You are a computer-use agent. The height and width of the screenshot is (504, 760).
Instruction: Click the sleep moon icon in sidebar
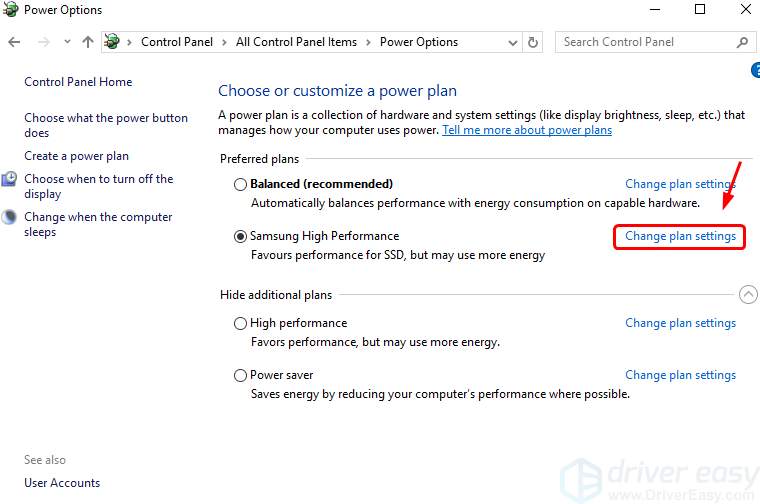9,217
